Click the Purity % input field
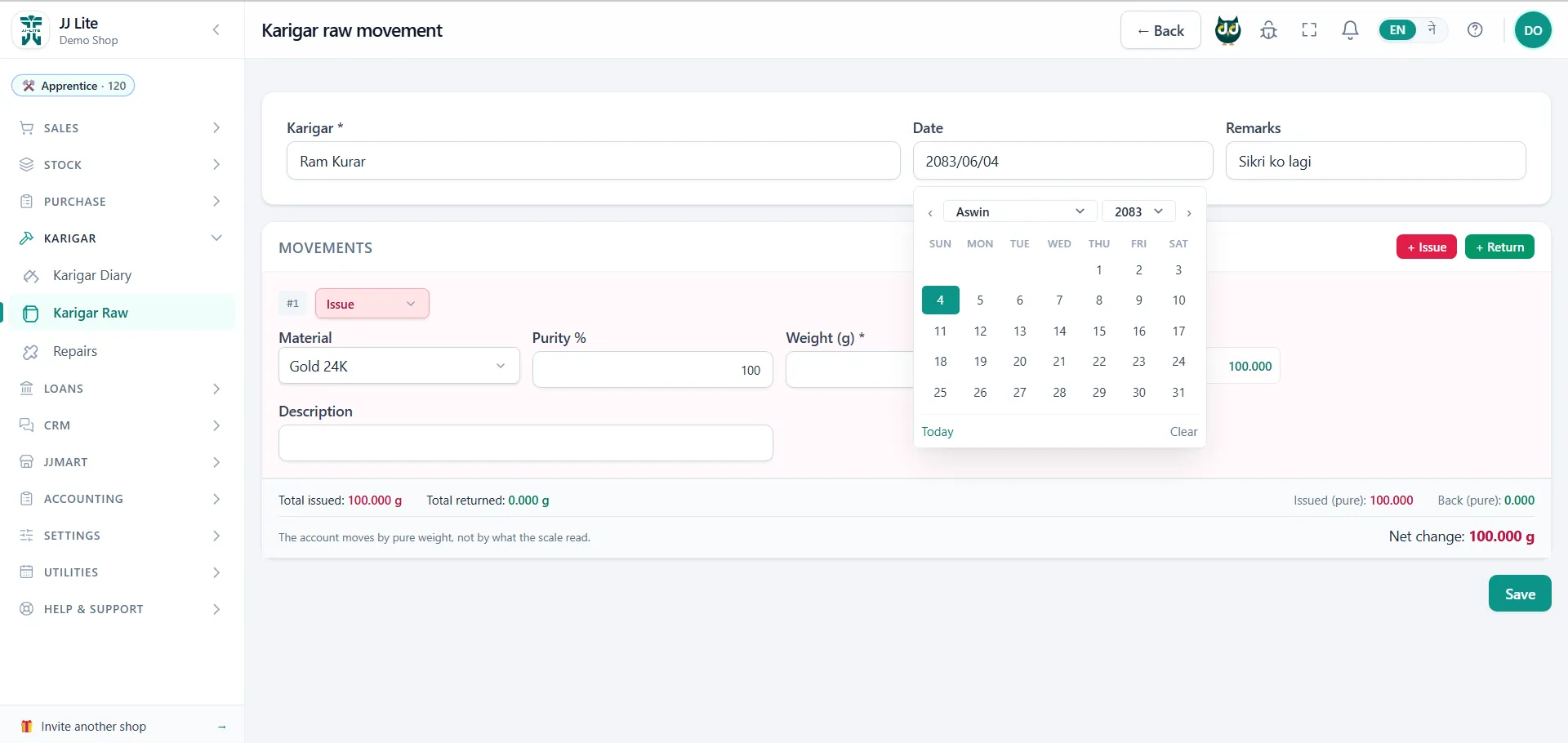 [x=653, y=370]
